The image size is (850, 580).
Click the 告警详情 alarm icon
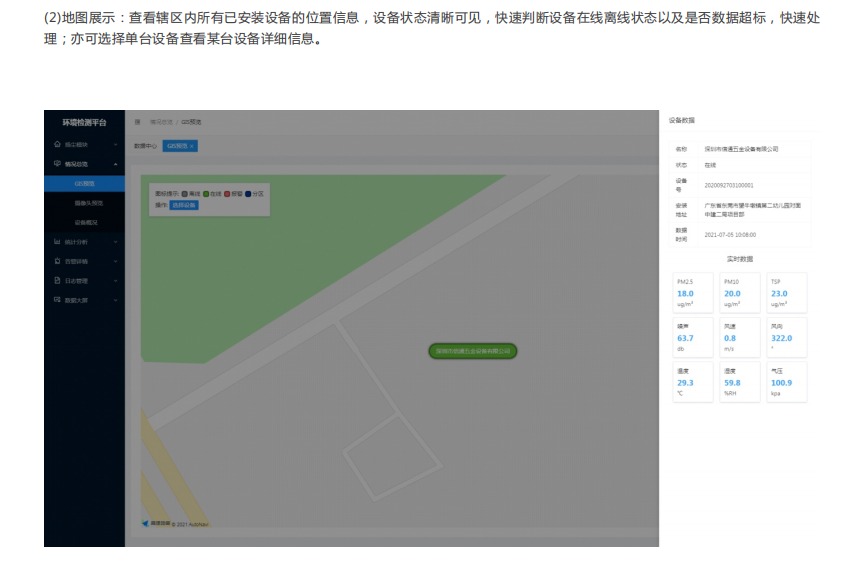coord(57,261)
